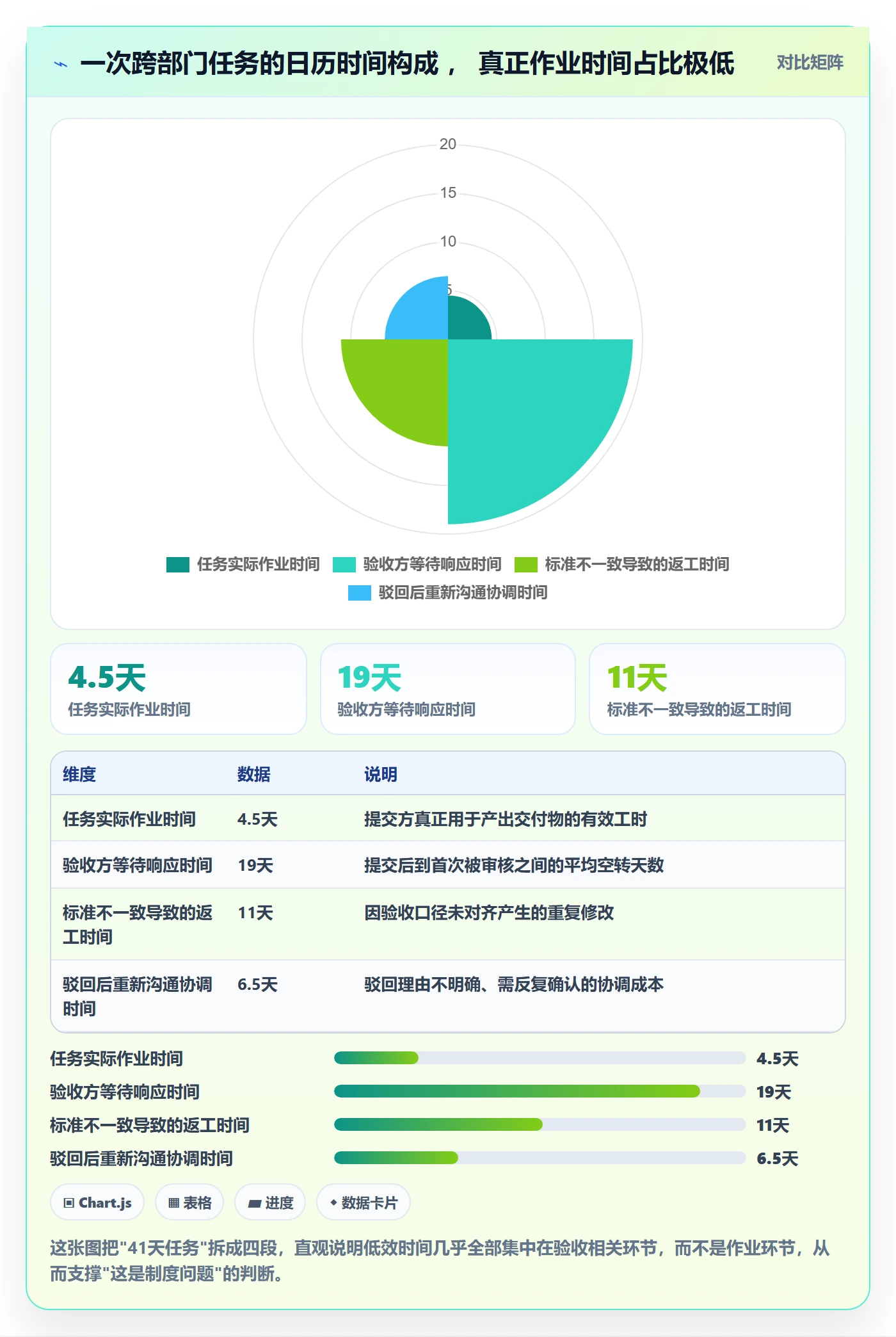Select the 任务实际作业时间 table row name

(129, 819)
